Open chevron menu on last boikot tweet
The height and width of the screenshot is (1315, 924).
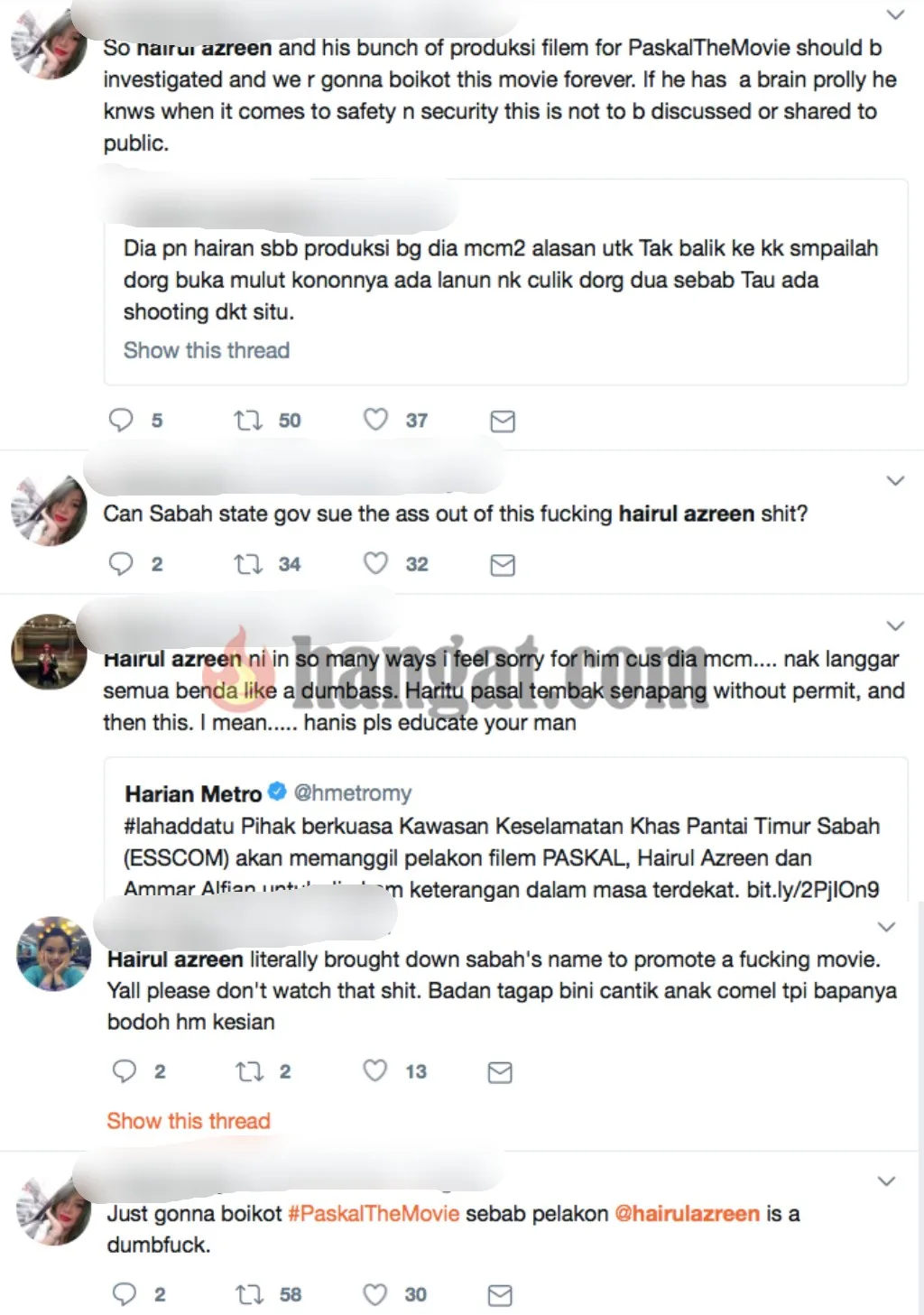[x=887, y=1181]
